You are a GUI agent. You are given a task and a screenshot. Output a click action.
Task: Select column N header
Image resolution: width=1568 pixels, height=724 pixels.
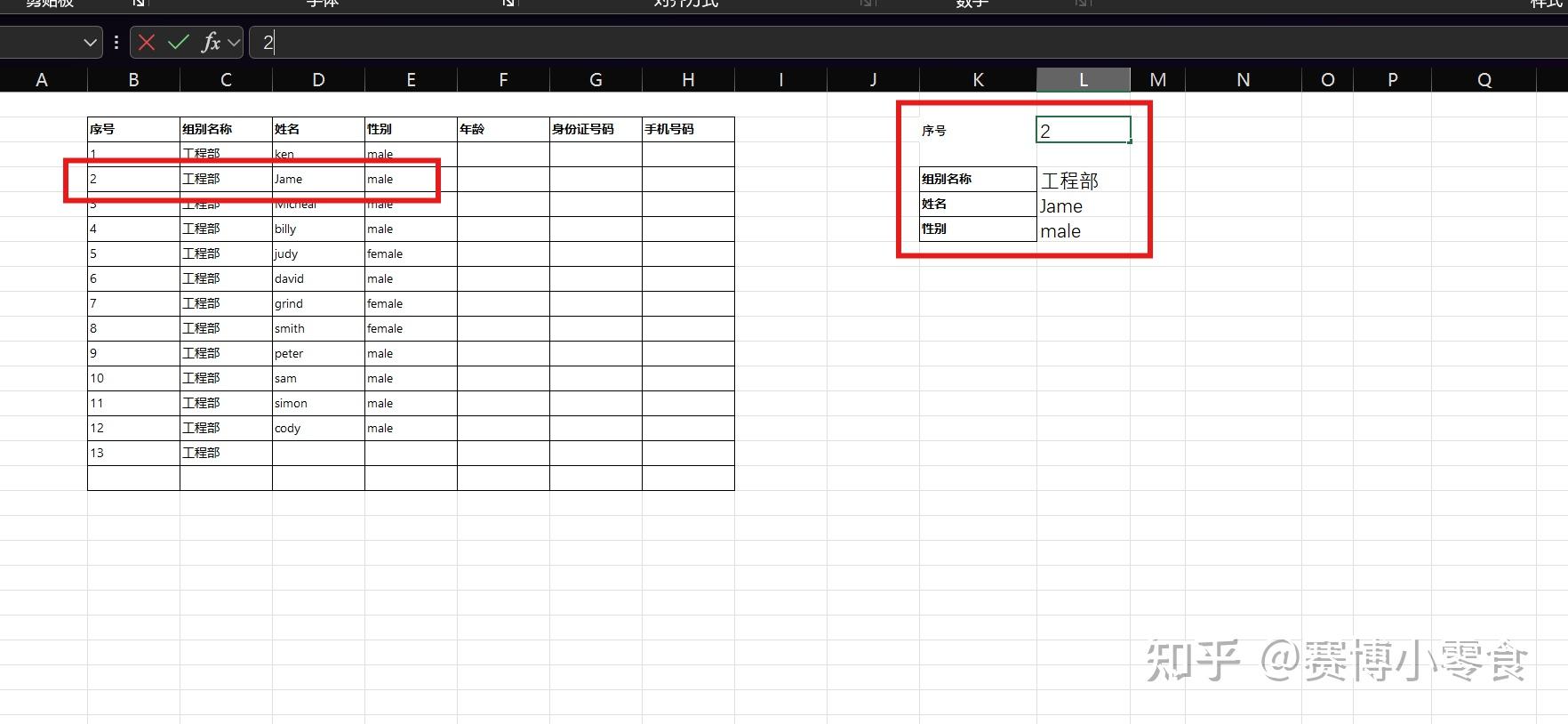pos(1243,80)
